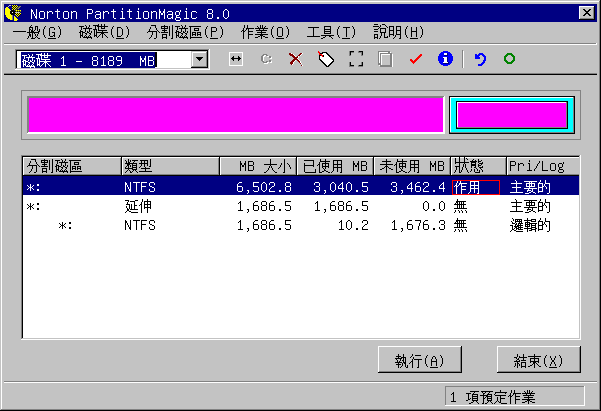Open the disk selection dropdown arrow

pos(199,59)
